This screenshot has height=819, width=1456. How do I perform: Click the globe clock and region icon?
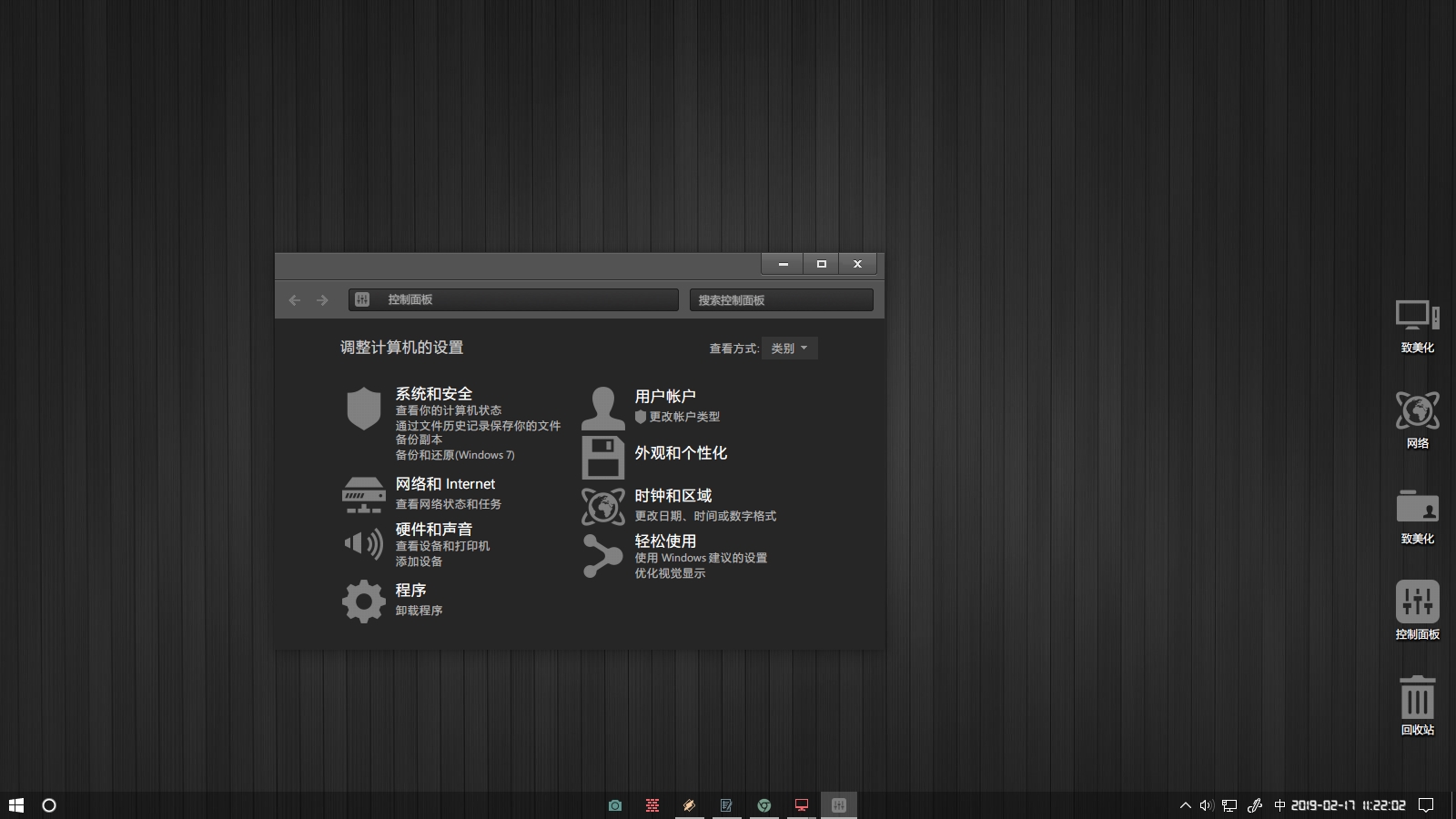pos(602,507)
